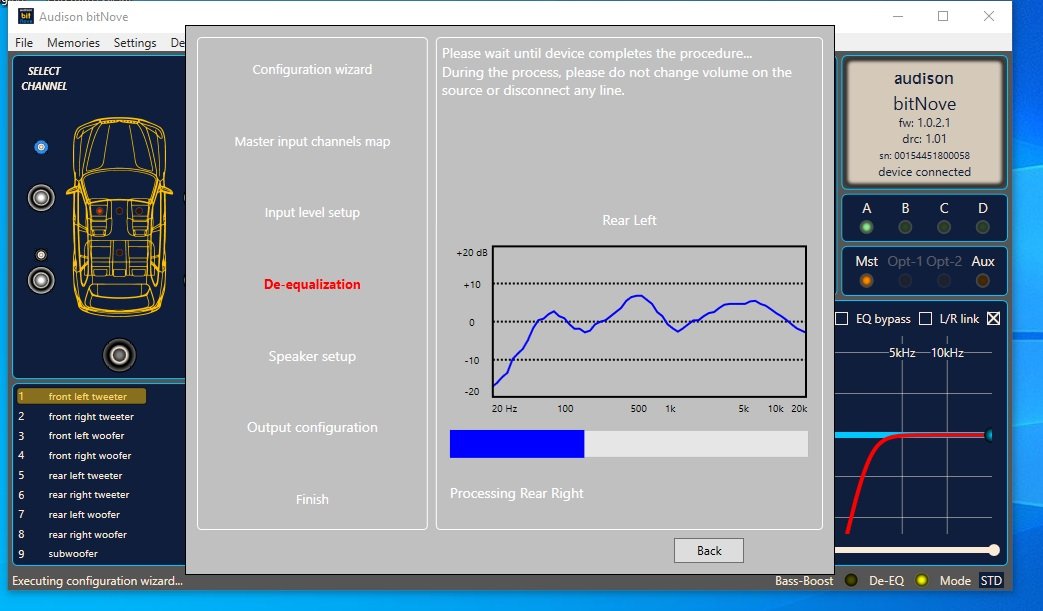The height and width of the screenshot is (611, 1043).
Task: Click the Bass-Boost status indicator light
Action: (x=851, y=580)
